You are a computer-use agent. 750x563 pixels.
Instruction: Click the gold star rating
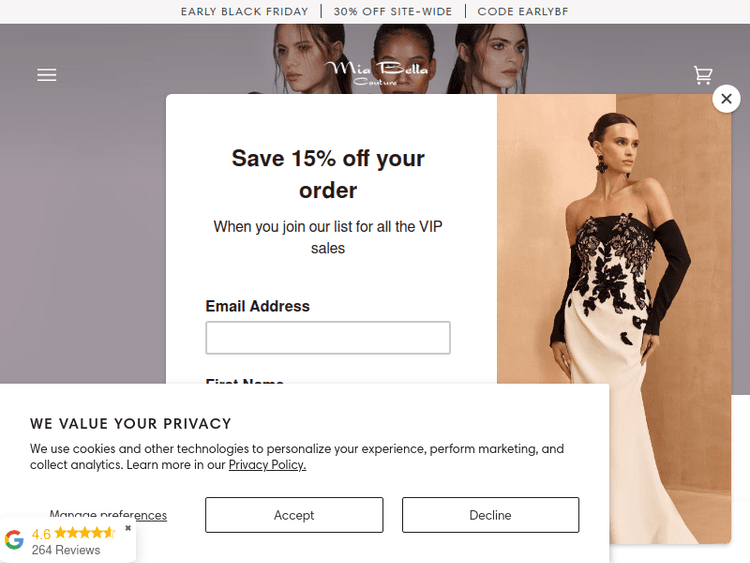[x=85, y=532]
